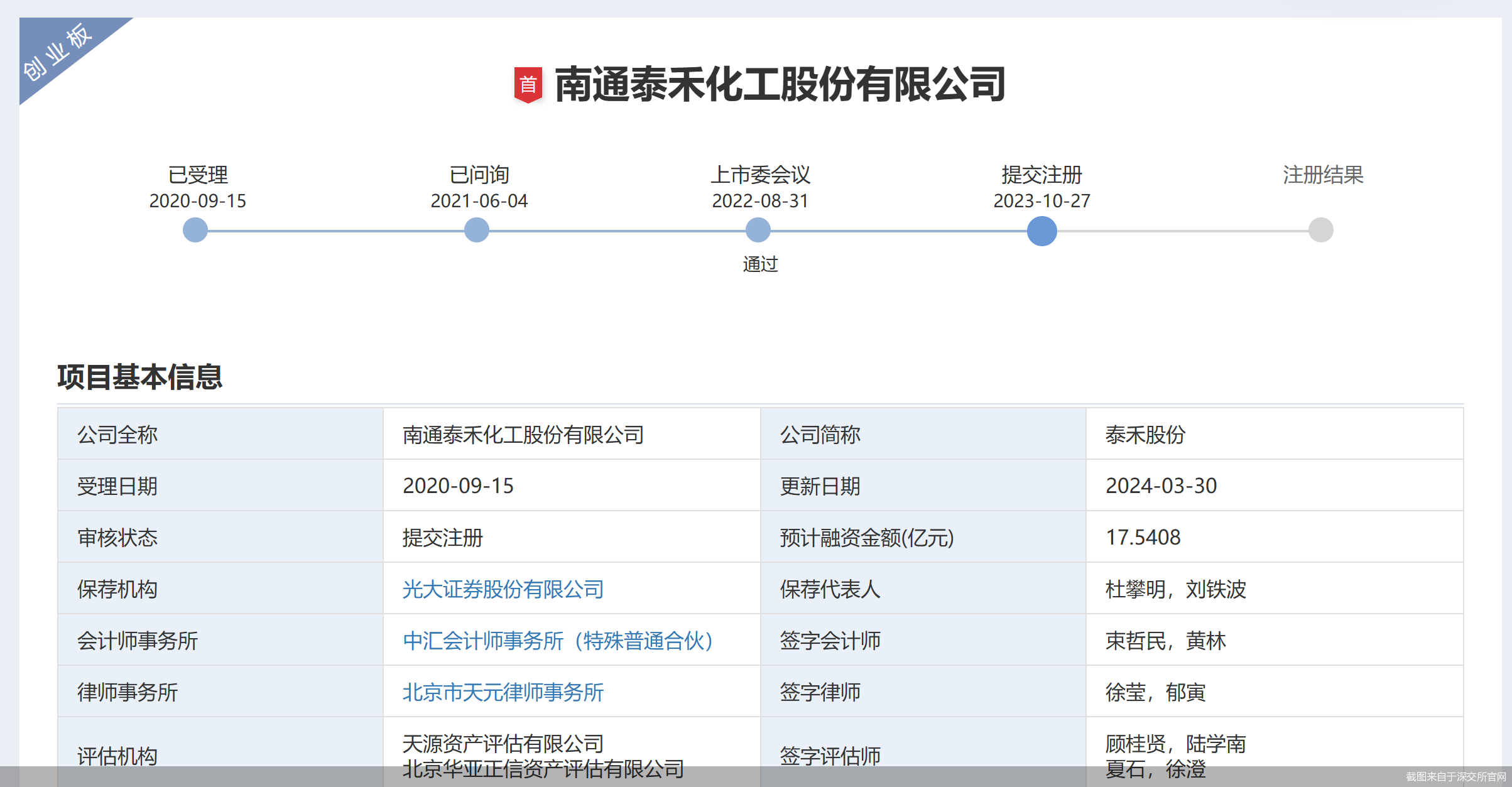Click the signing accountants 束哲民，黄林
This screenshot has height=787, width=1512.
pyautogui.click(x=1166, y=641)
